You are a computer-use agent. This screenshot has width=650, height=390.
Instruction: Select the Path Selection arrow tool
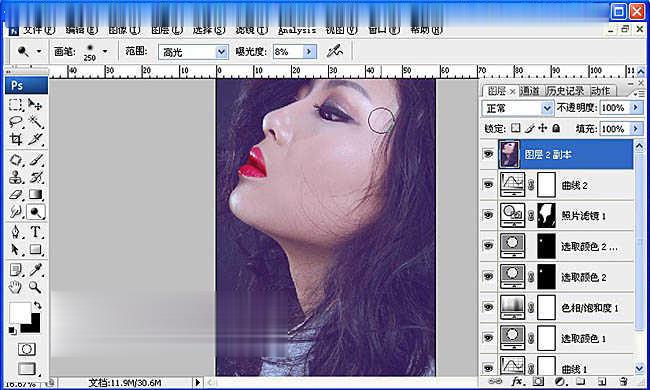tap(15, 250)
